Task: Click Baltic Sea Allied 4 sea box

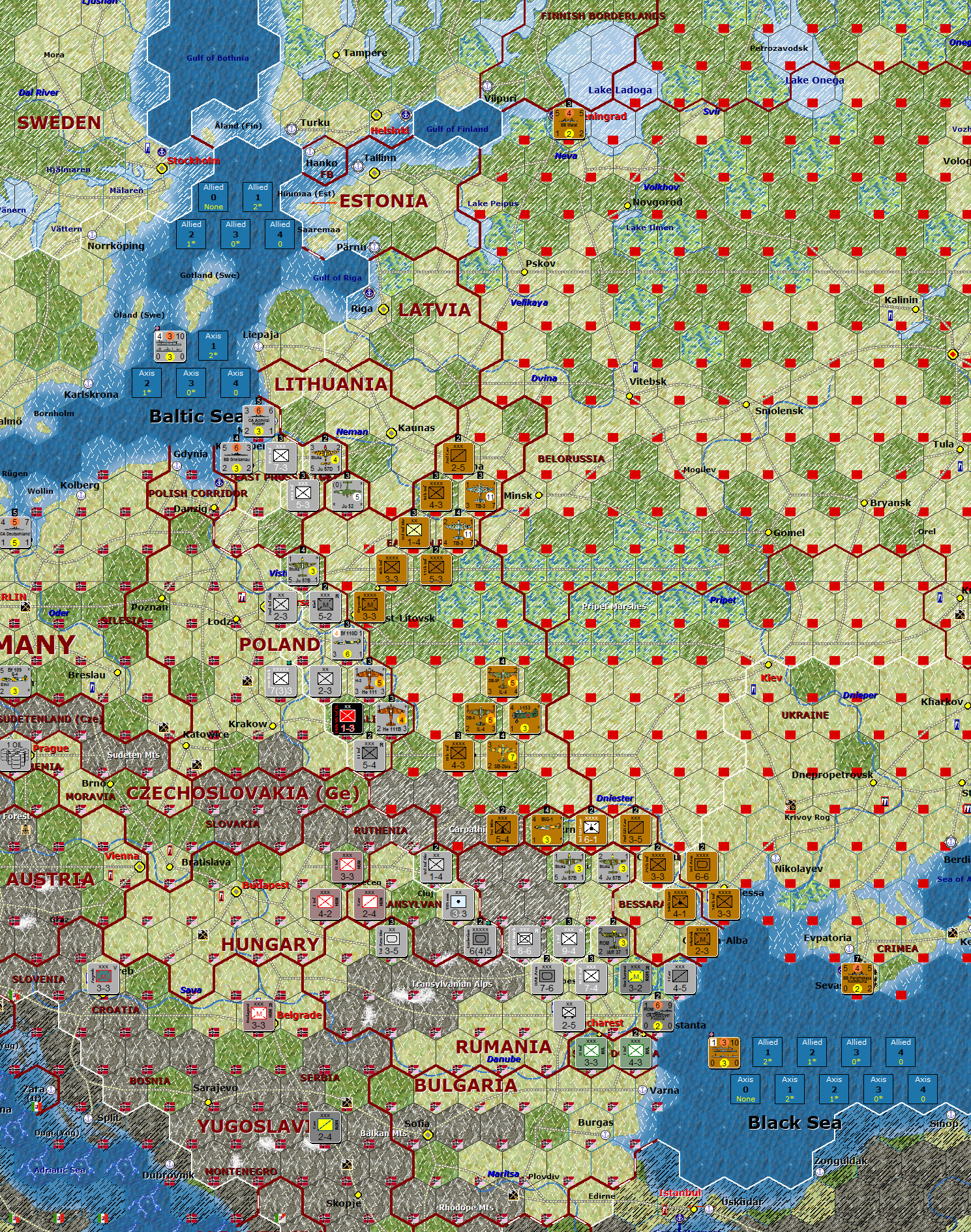Action: point(280,234)
